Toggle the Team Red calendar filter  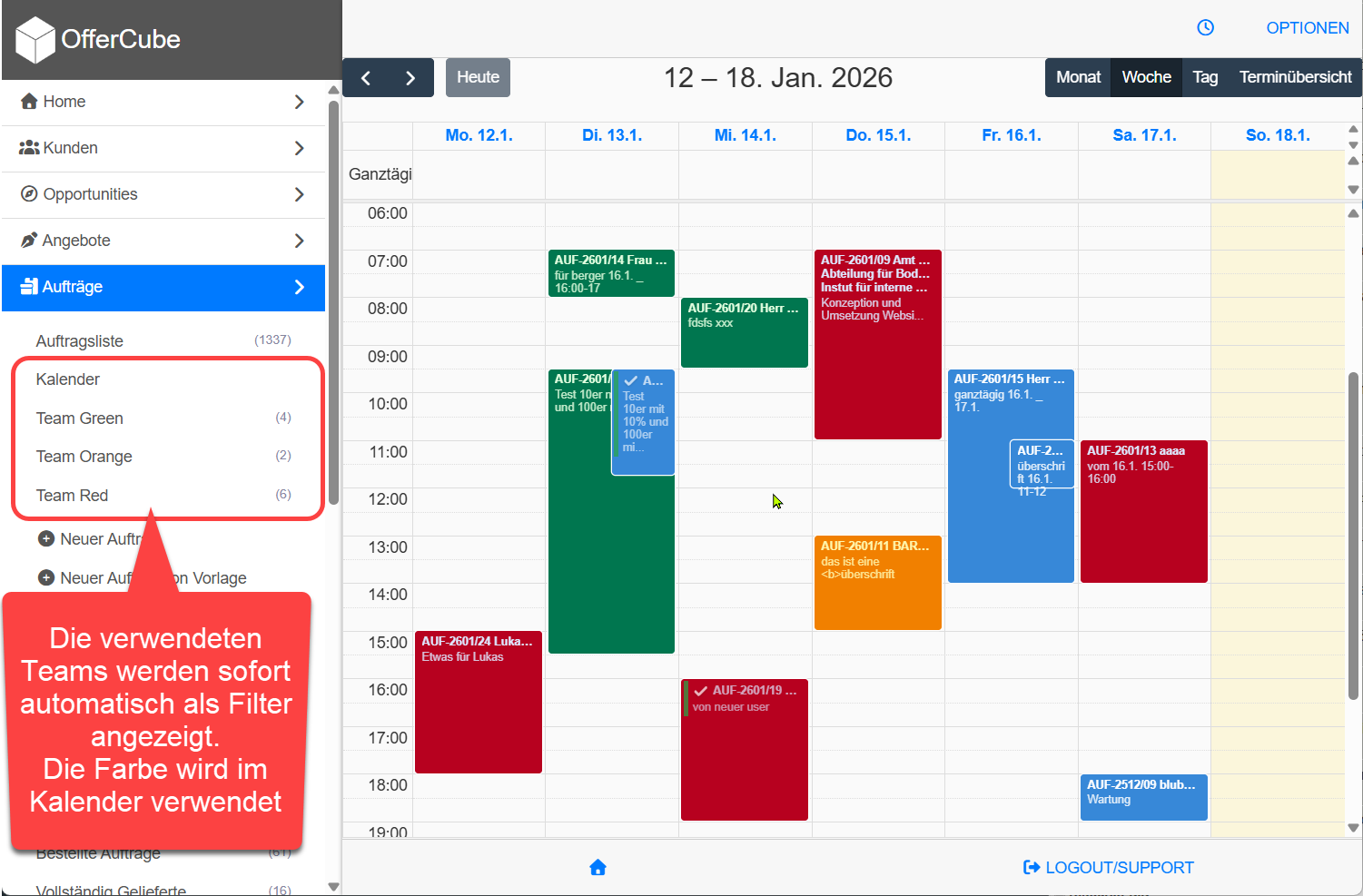pyautogui.click(x=72, y=495)
